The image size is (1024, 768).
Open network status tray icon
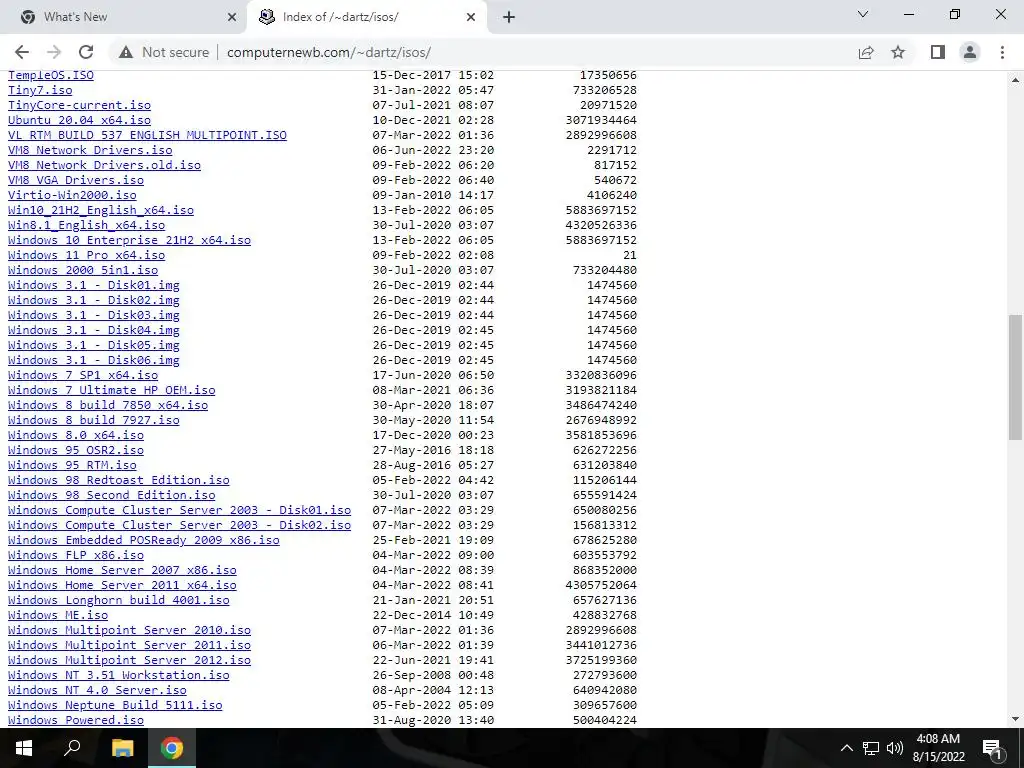click(871, 748)
